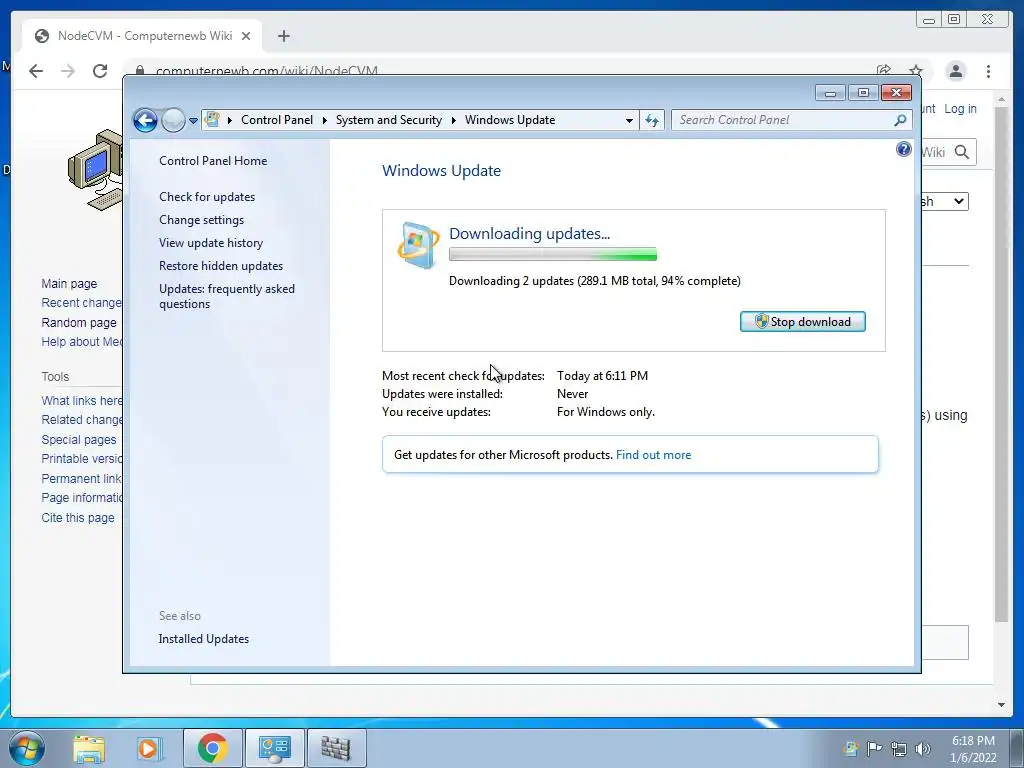Click the Back arrow in Control Panel

click(x=145, y=120)
